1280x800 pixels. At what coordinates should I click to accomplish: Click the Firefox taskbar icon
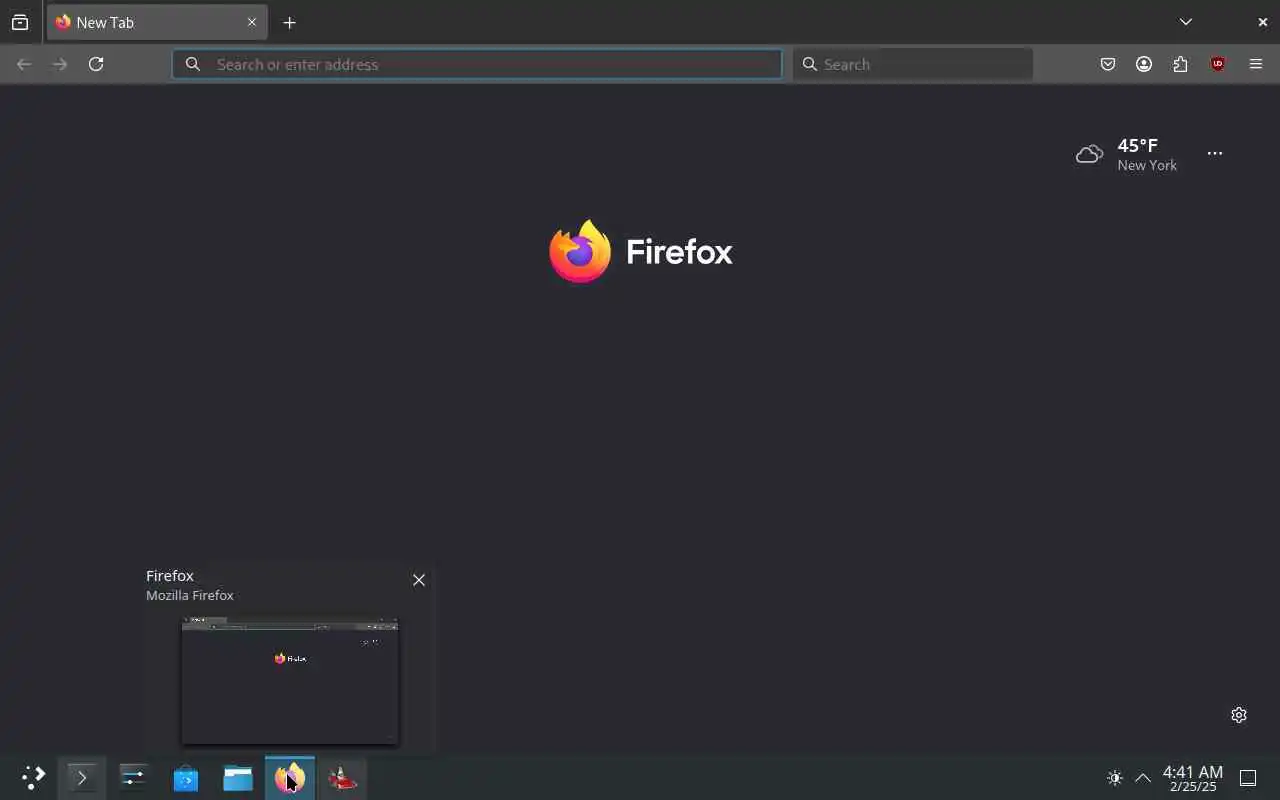pyautogui.click(x=290, y=777)
